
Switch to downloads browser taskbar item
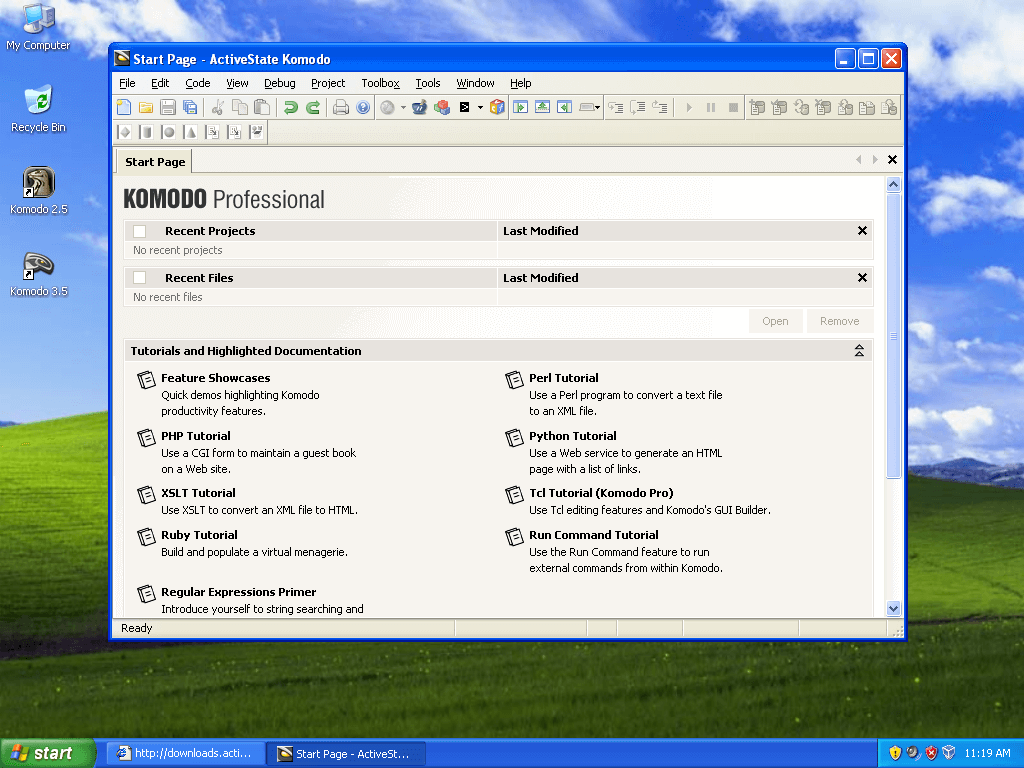pyautogui.click(x=185, y=753)
